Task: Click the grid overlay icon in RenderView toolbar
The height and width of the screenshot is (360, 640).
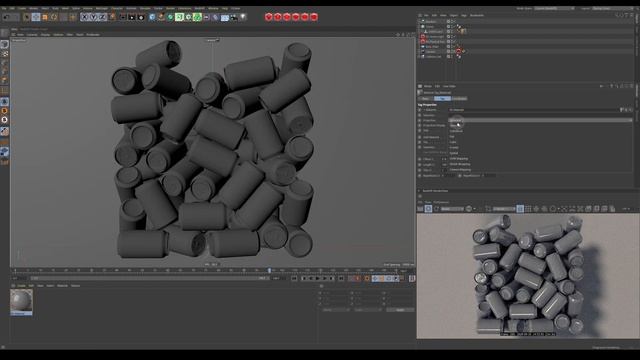Action: 528,209
